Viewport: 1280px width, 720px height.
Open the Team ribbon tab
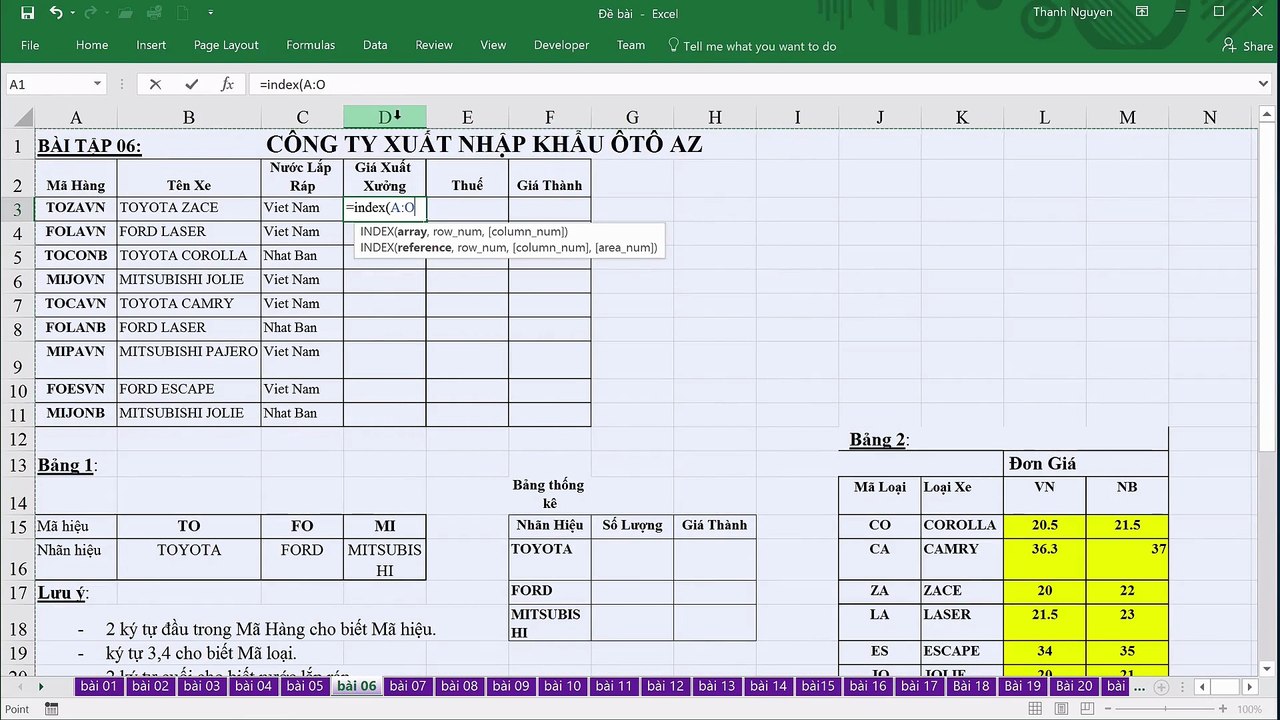[630, 45]
